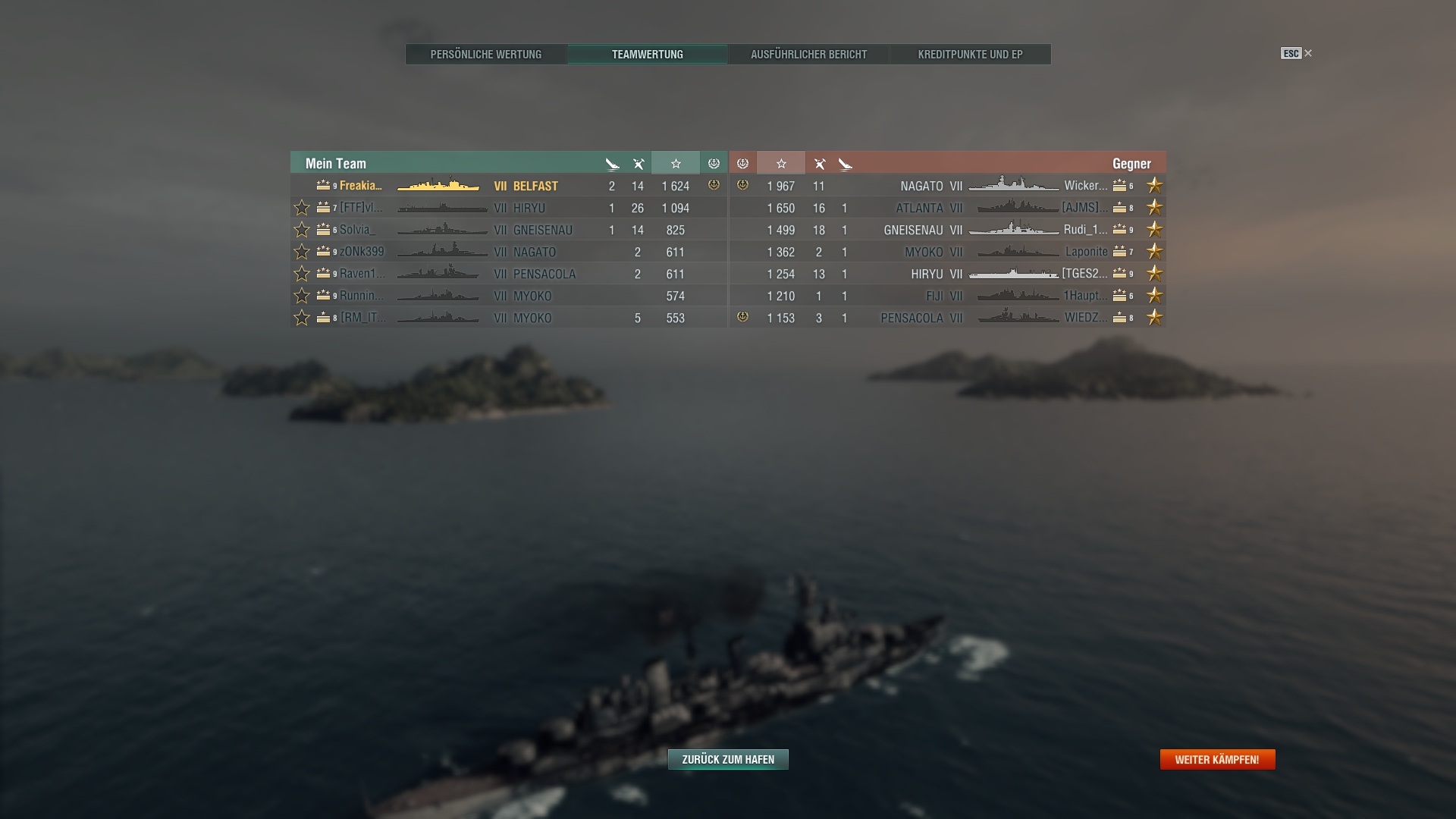The width and height of the screenshot is (1456, 819).
Task: Close results screen with ESC X
Action: (1297, 53)
